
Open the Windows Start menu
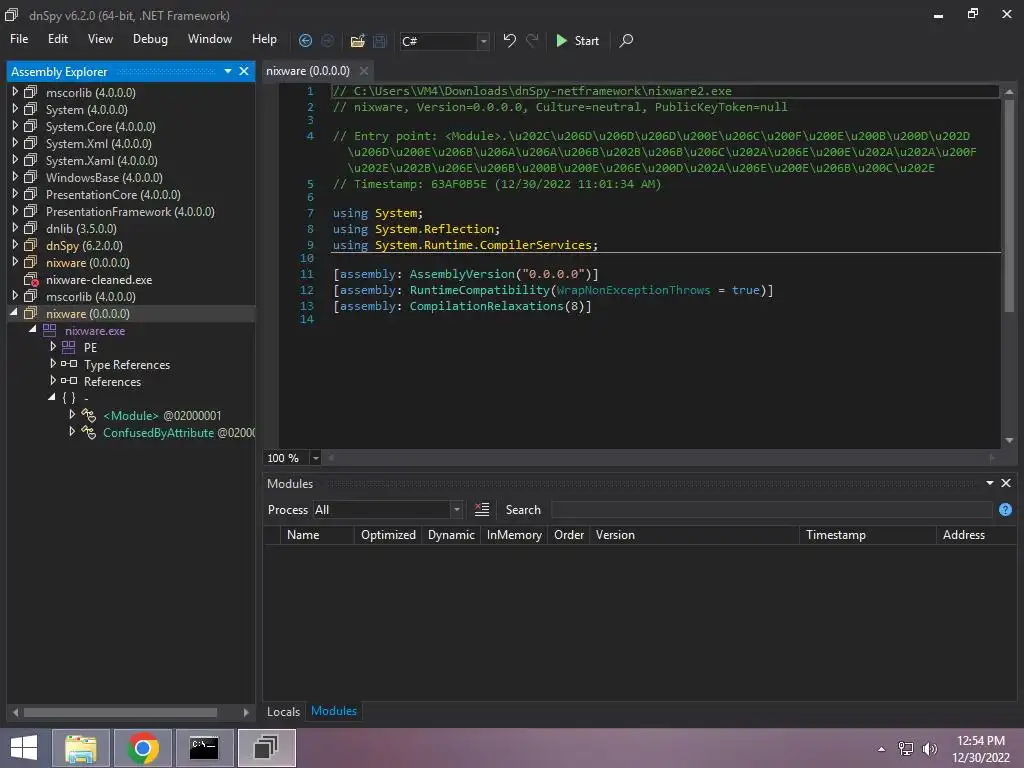coord(24,748)
